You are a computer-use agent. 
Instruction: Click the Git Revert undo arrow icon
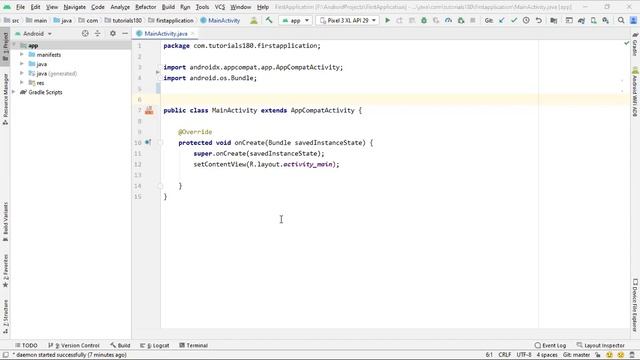pos(539,20)
